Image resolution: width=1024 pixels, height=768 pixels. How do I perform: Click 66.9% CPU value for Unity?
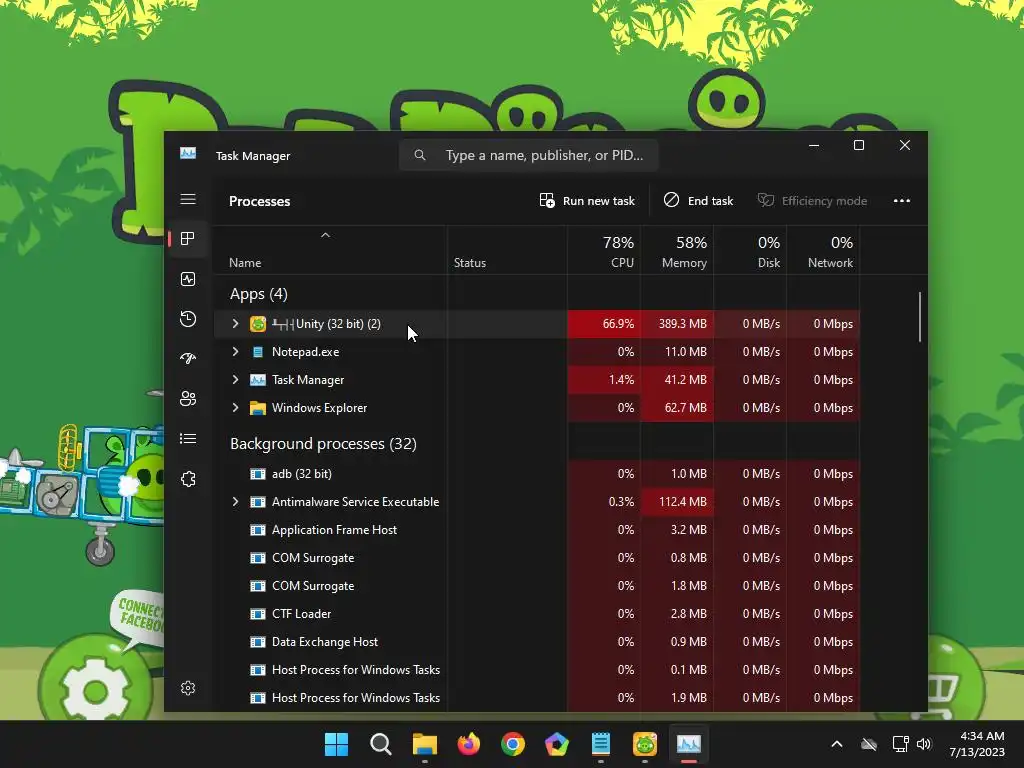click(x=618, y=324)
